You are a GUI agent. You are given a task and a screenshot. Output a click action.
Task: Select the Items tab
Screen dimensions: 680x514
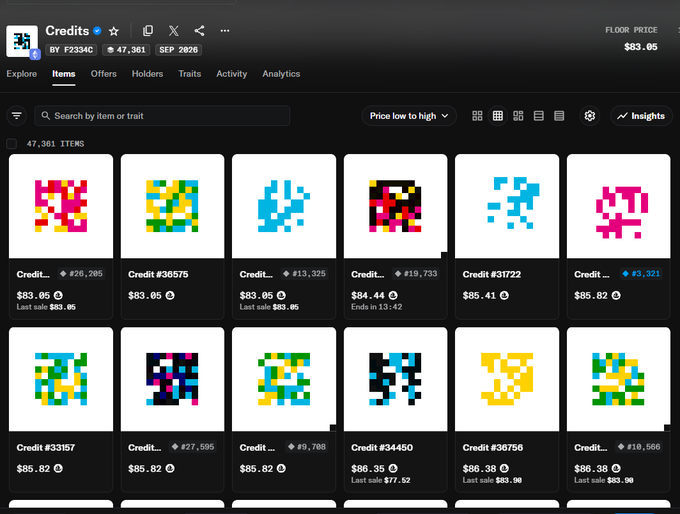(x=64, y=74)
